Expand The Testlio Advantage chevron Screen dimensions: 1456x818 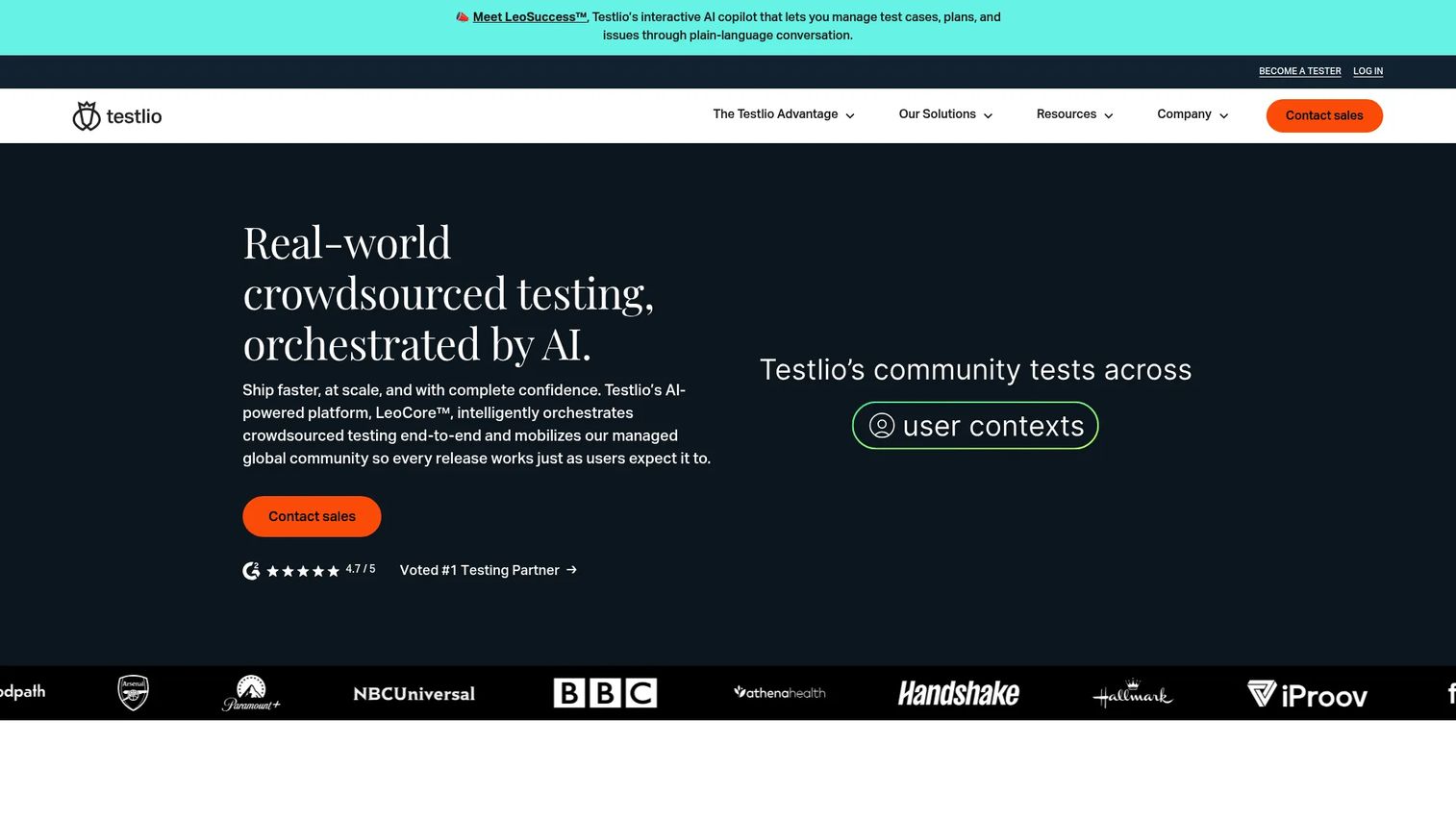850,115
